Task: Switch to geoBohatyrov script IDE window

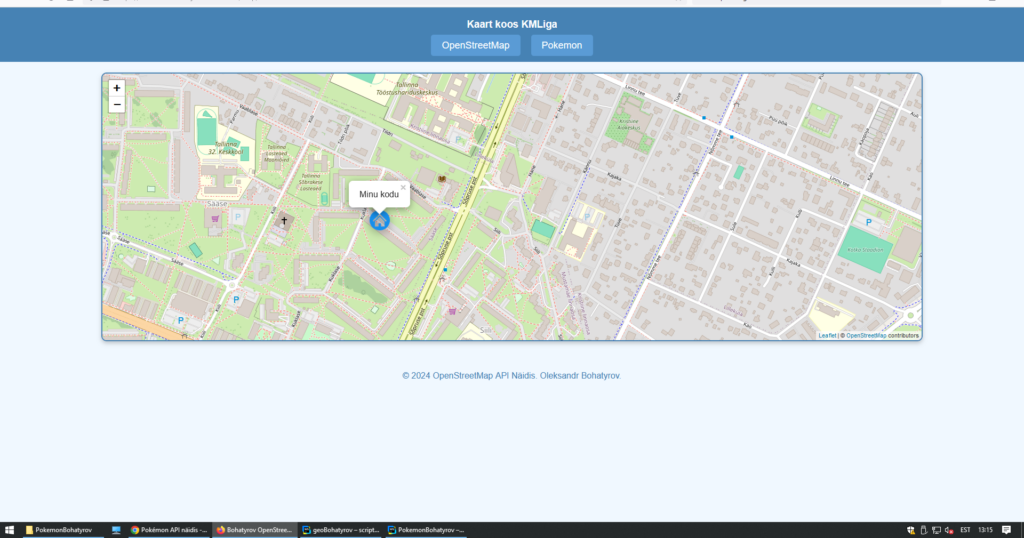Action: [340, 530]
